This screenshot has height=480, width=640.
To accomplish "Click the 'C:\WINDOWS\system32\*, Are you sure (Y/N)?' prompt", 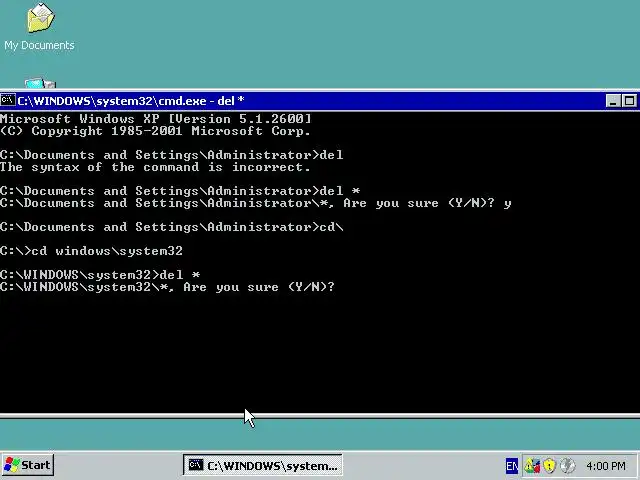I will pyautogui.click(x=167, y=287).
